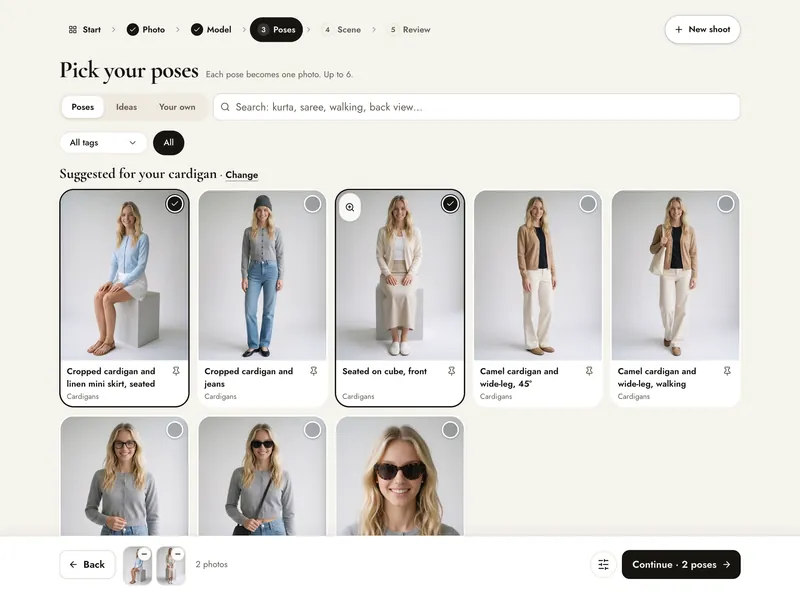Image resolution: width=800 pixels, height=593 pixels.
Task: Click the '2 photos' count label
Action: click(x=212, y=564)
